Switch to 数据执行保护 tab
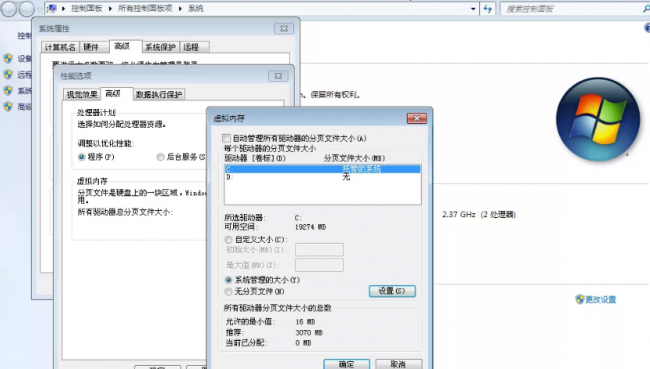The height and width of the screenshot is (369, 650). (x=159, y=95)
